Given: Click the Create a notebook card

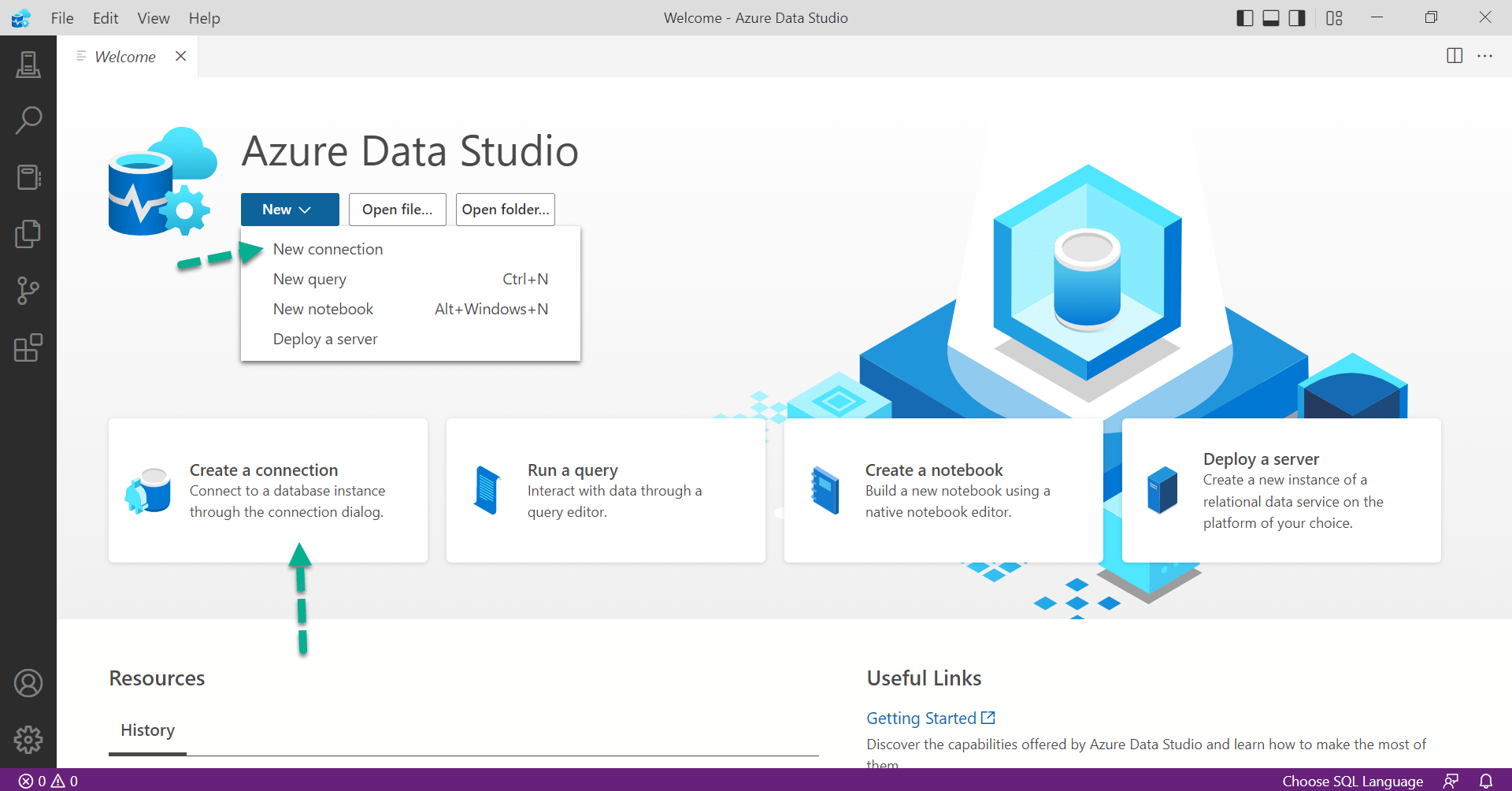Looking at the screenshot, I should [x=943, y=490].
